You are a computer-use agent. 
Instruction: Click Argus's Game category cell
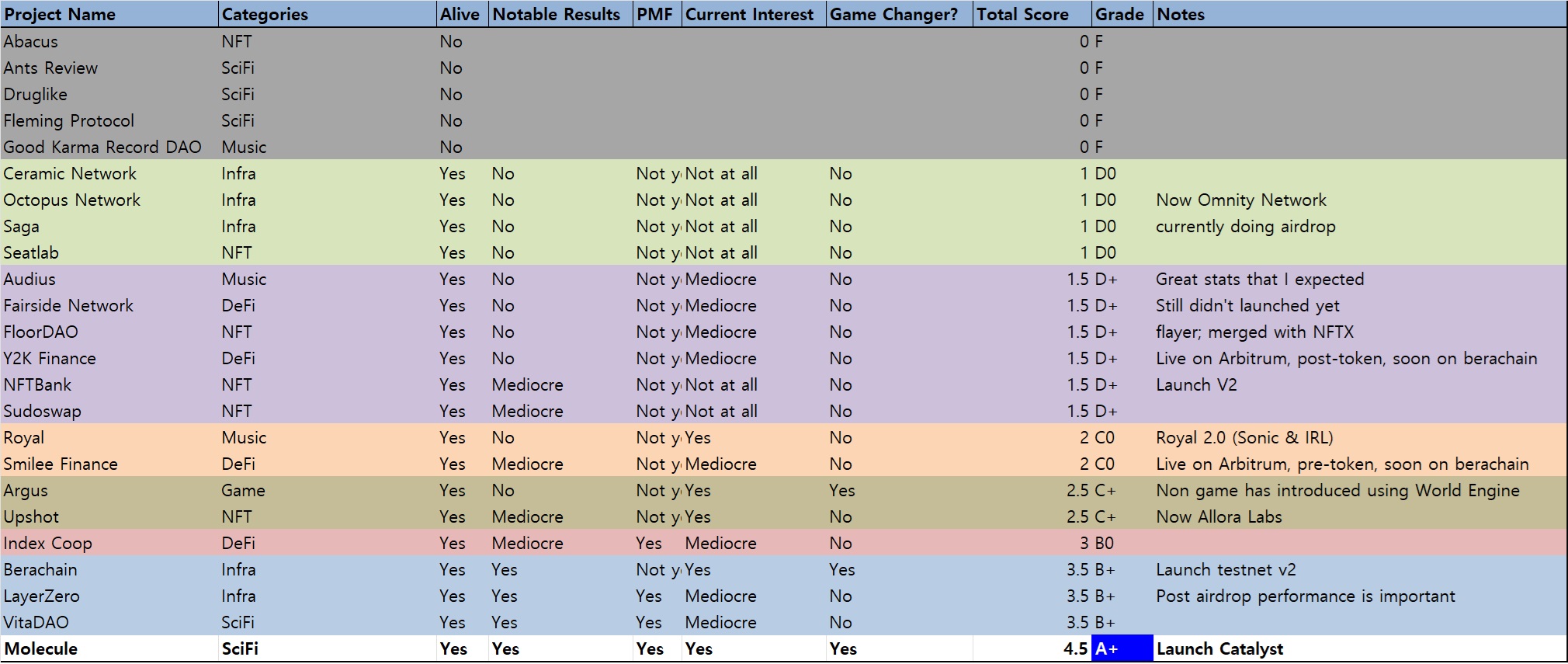pos(327,491)
